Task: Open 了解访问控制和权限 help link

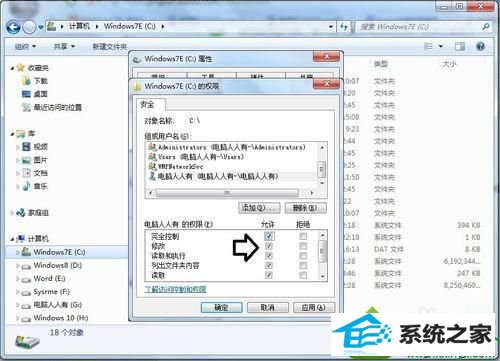Action: [175, 289]
